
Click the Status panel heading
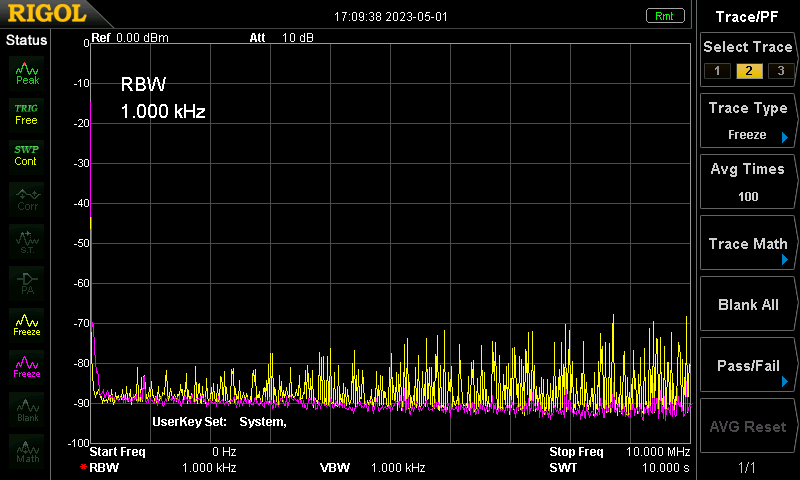tap(26, 40)
